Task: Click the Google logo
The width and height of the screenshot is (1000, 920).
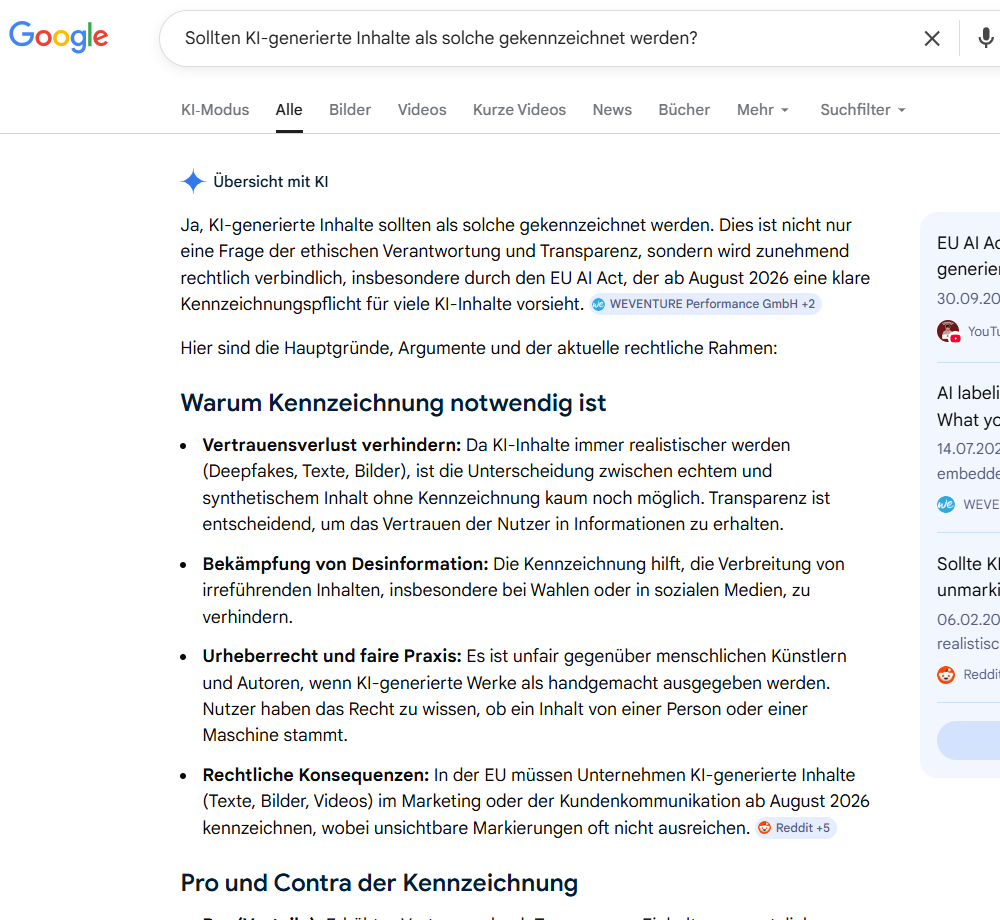Action: coord(59,37)
